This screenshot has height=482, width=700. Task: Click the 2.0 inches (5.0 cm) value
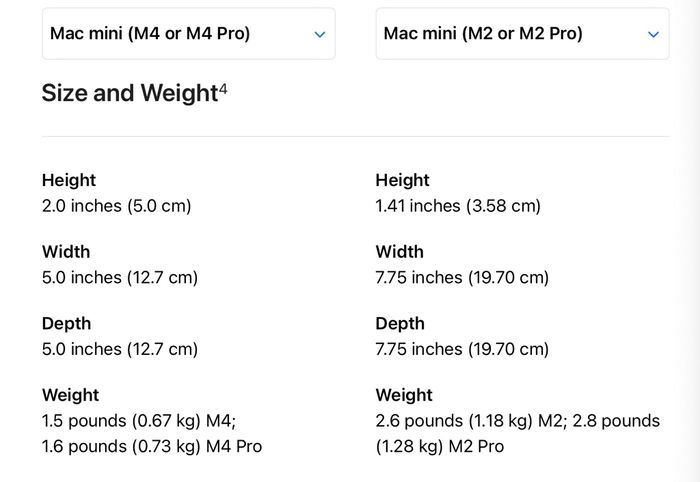(117, 206)
